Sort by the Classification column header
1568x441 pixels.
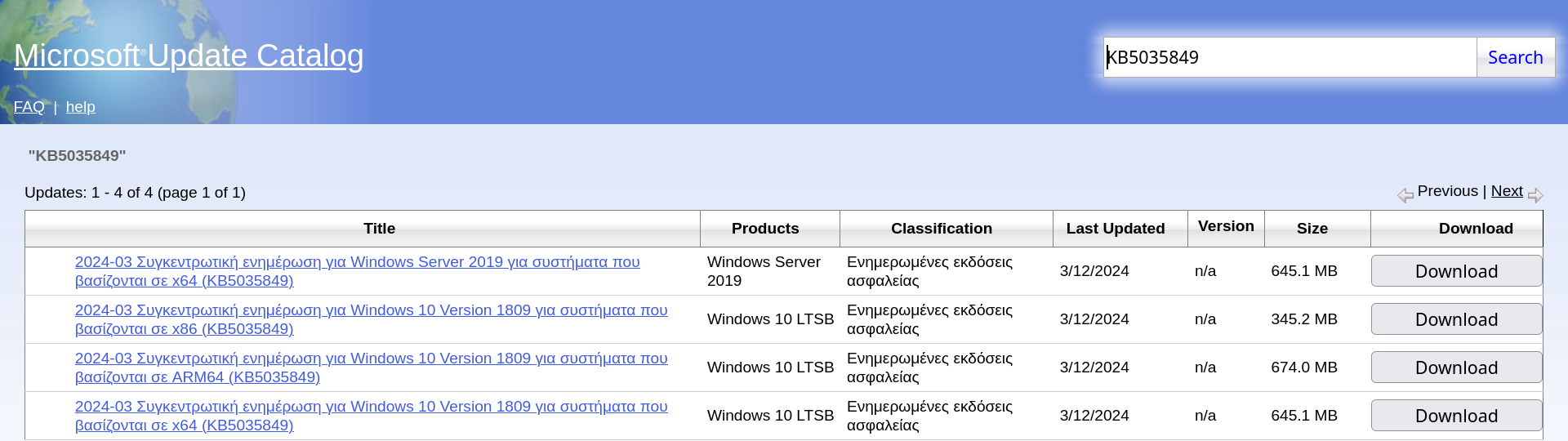942,229
